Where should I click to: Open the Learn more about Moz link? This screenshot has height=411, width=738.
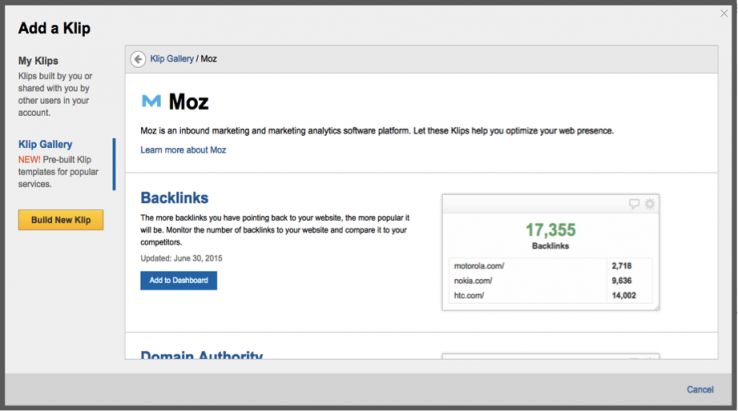(x=183, y=150)
